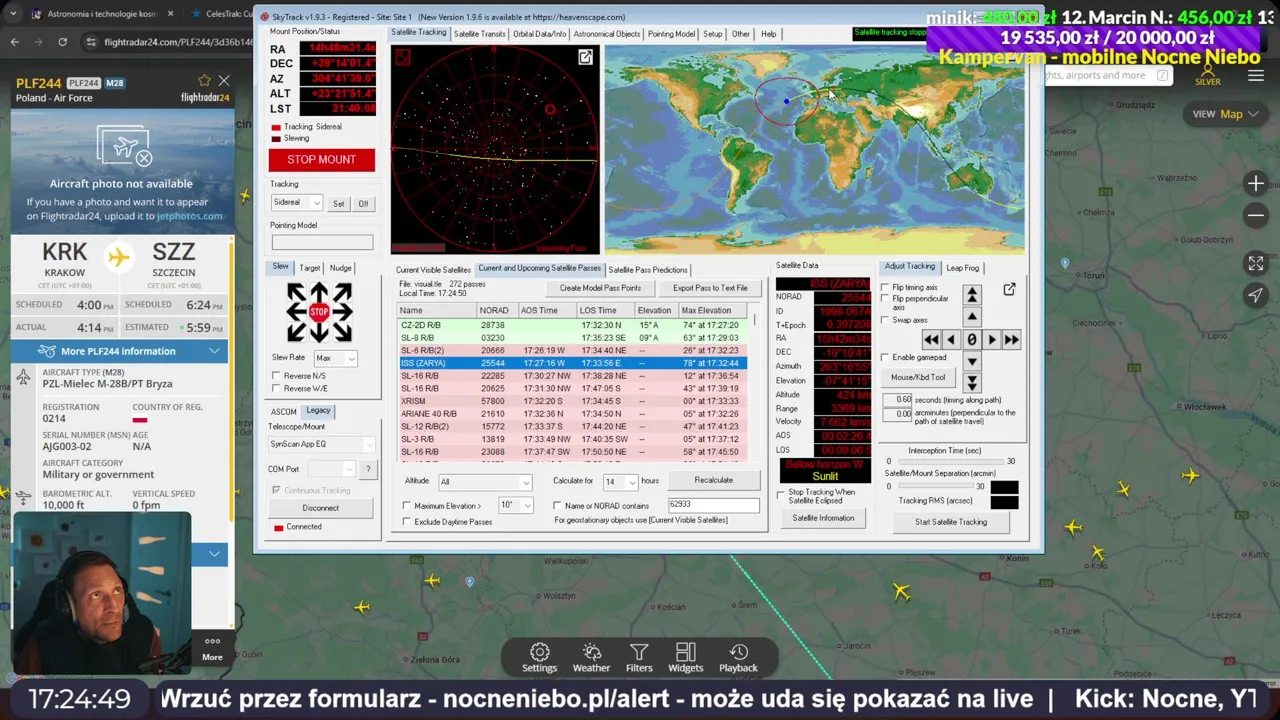Click the slew up arrow in the direction pad
The height and width of the screenshot is (720, 1280).
pyautogui.click(x=320, y=291)
